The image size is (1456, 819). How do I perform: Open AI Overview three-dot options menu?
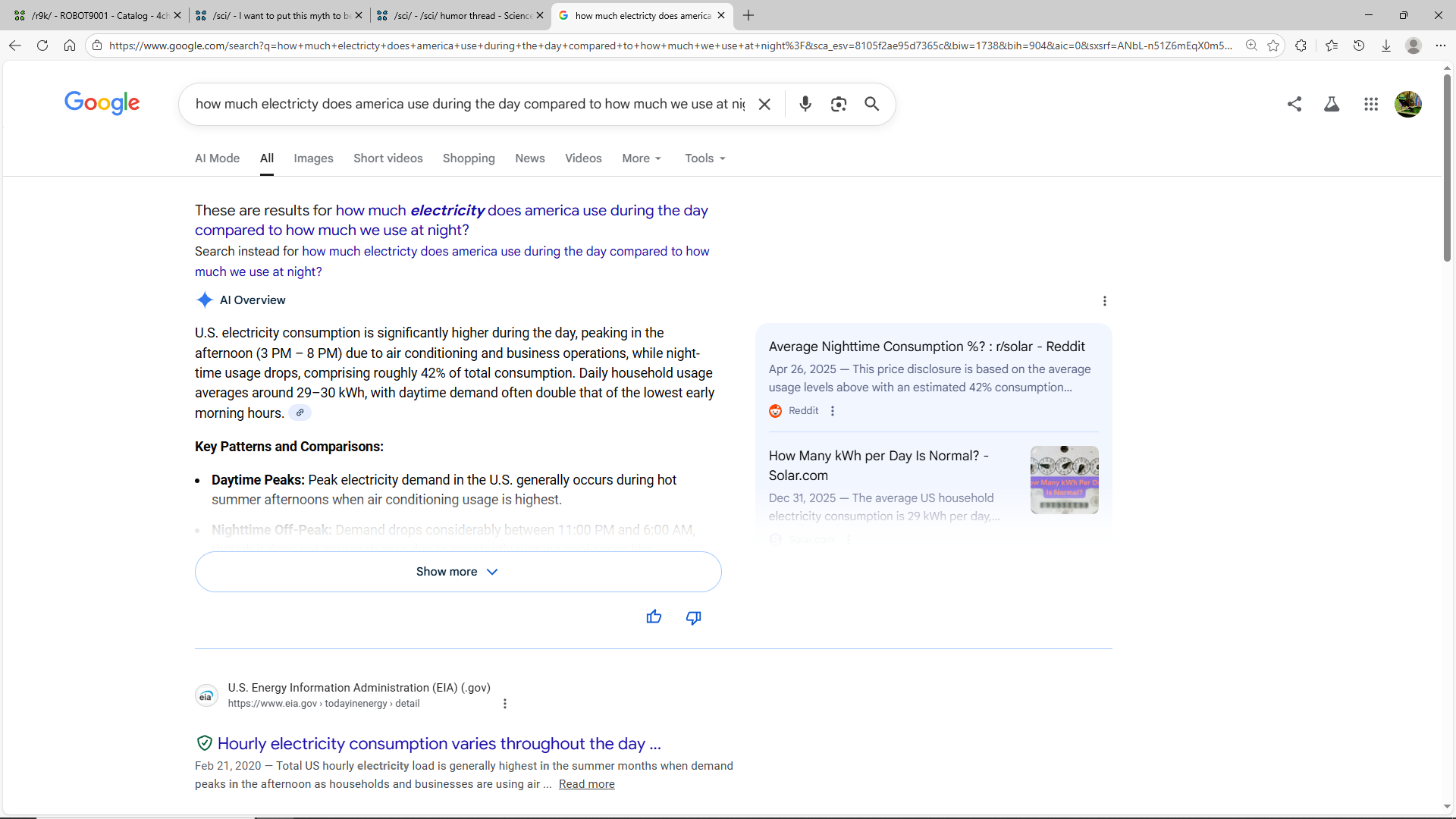pyautogui.click(x=1104, y=301)
